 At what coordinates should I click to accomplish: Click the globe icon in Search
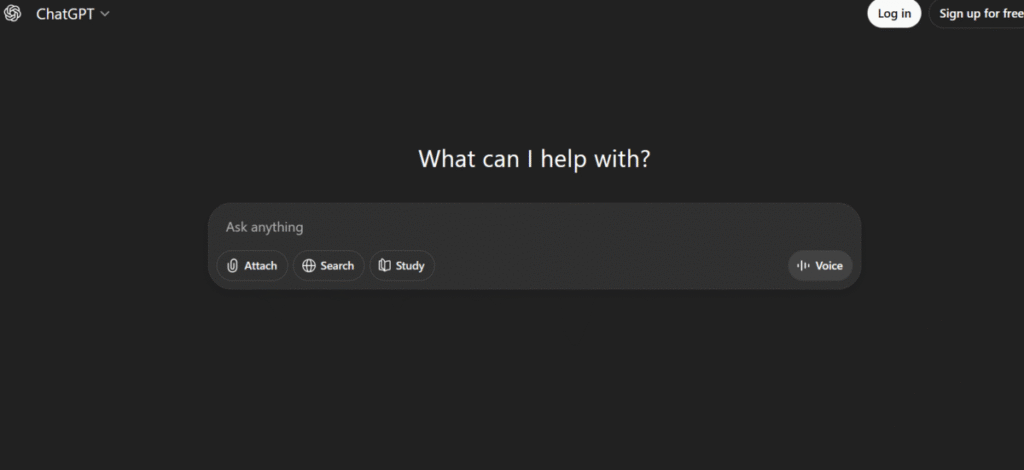tap(309, 266)
